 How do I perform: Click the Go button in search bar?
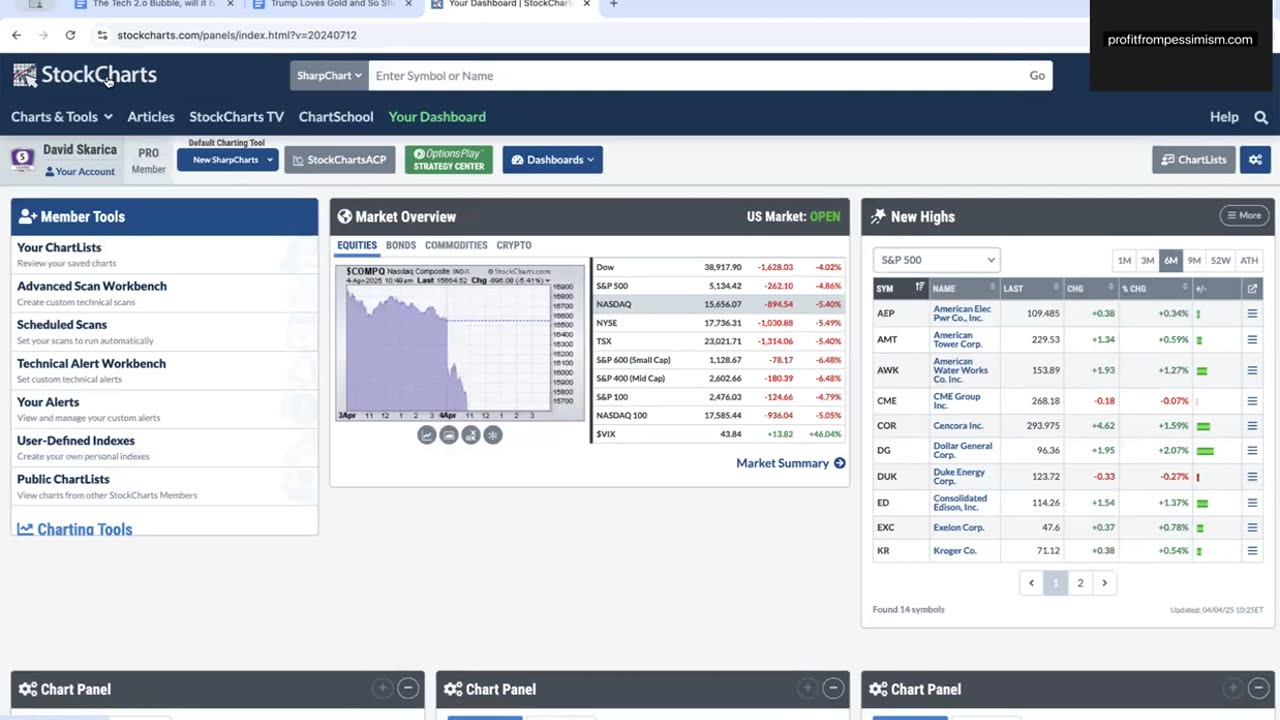(1037, 76)
